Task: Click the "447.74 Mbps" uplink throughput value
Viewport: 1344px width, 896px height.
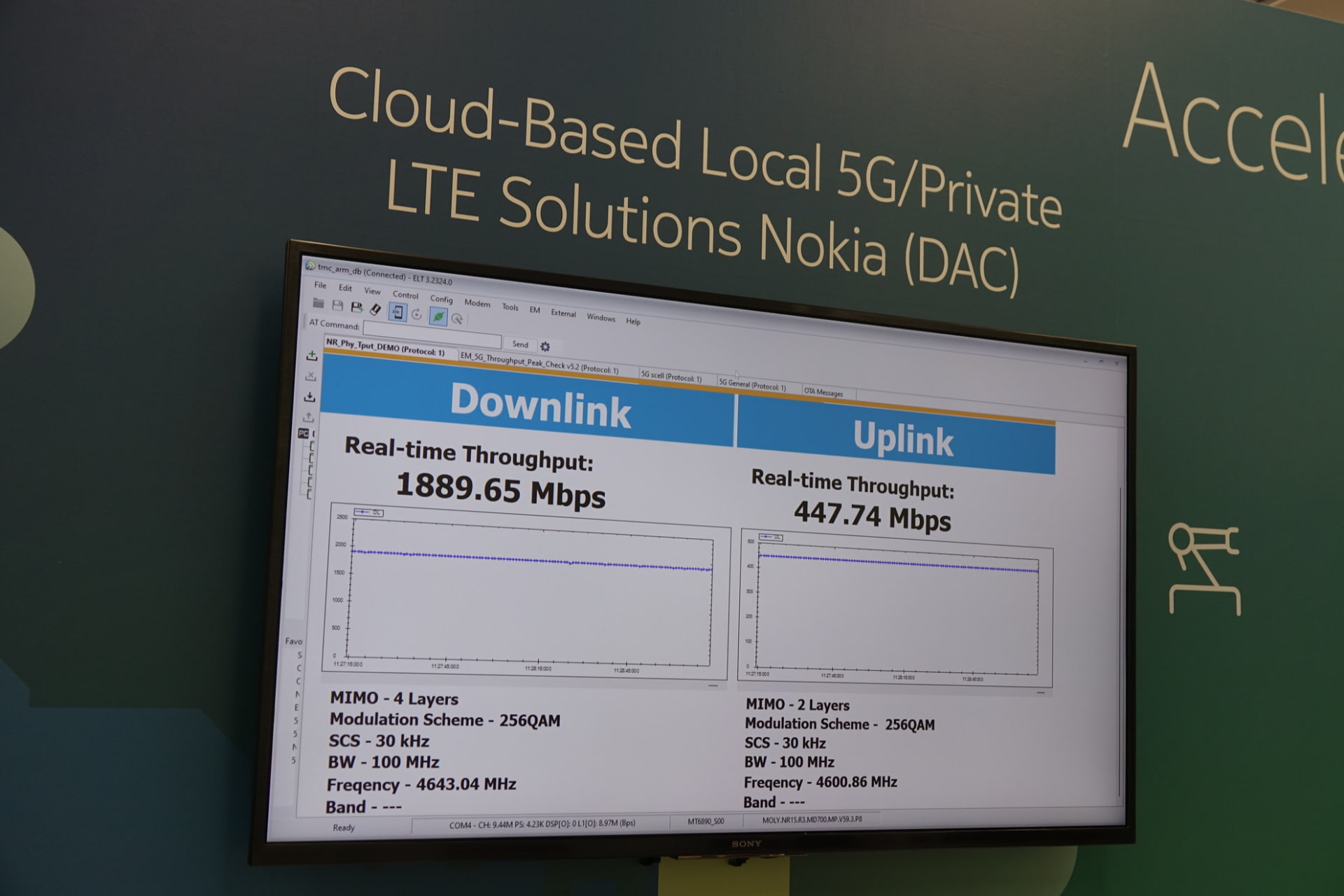Action: [872, 517]
